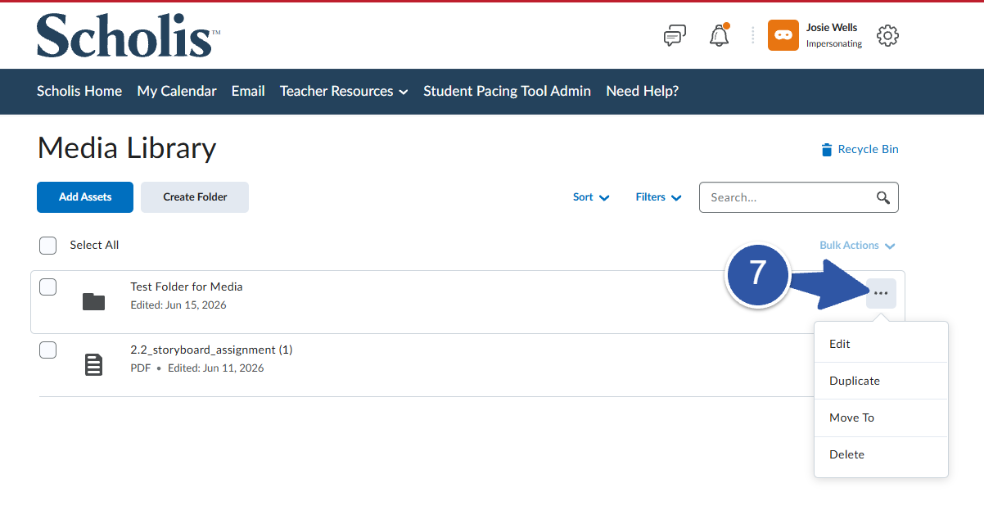Screen dimensions: 984x513
Task: Select Delete in the context menu
Action: click(x=881, y=455)
